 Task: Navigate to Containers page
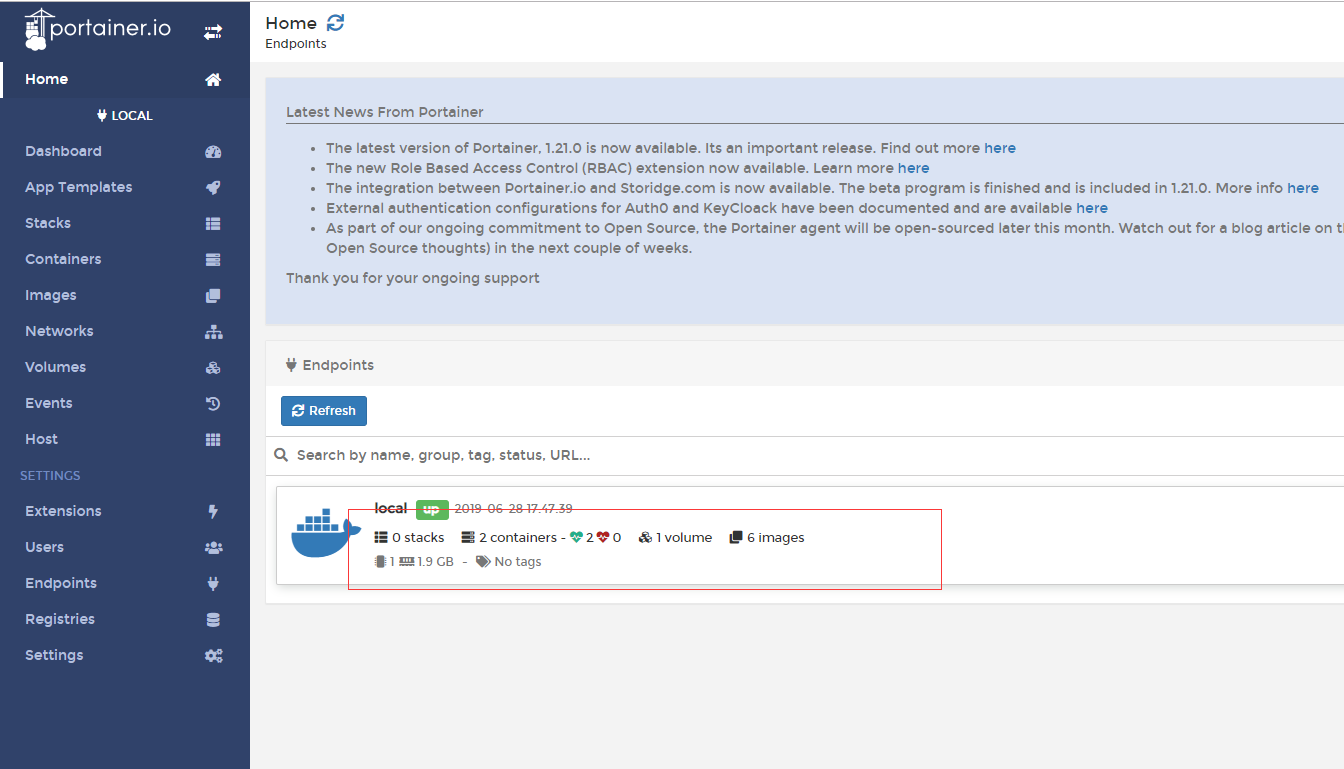coord(125,260)
